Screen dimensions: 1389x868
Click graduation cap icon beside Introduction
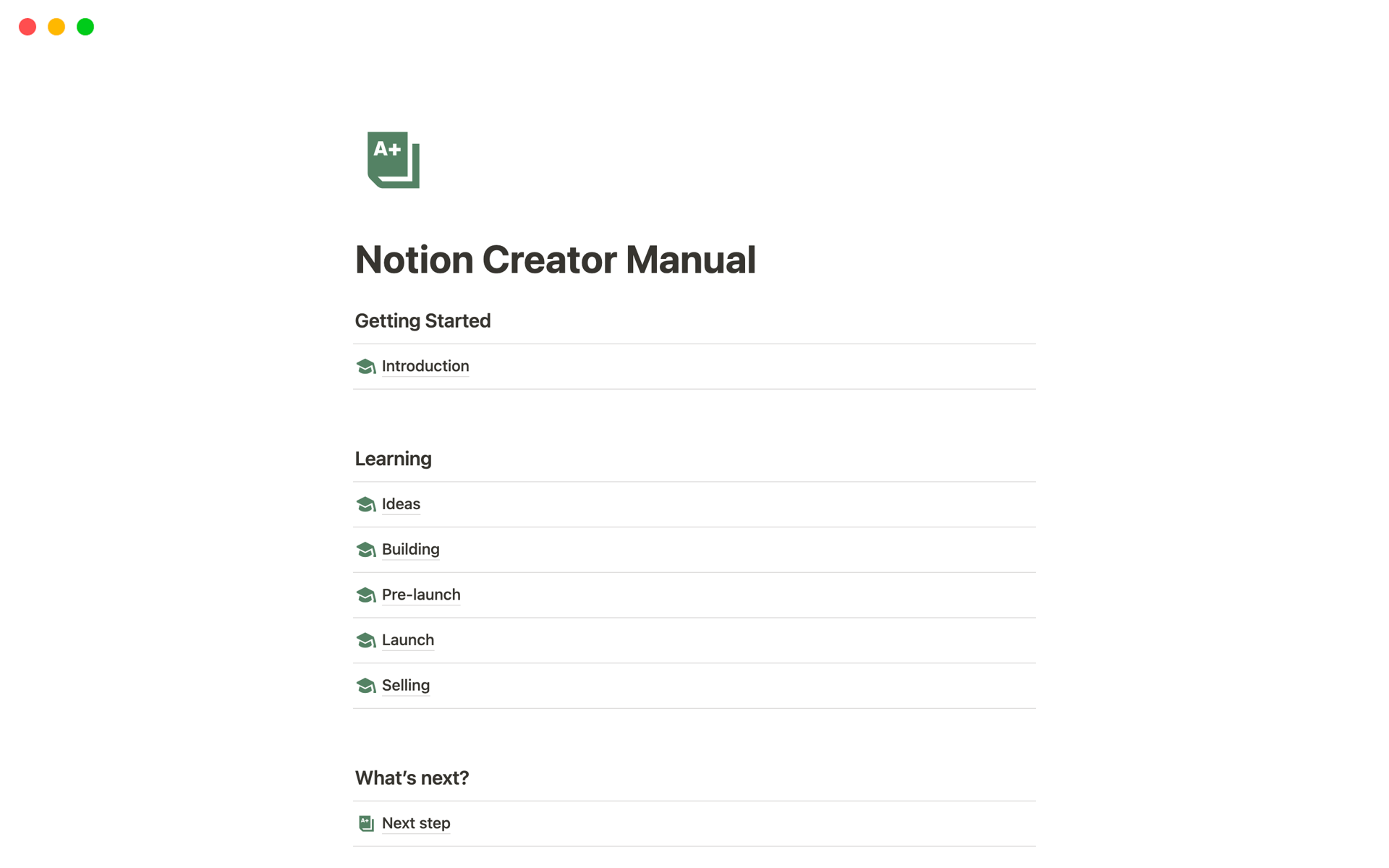tap(366, 367)
